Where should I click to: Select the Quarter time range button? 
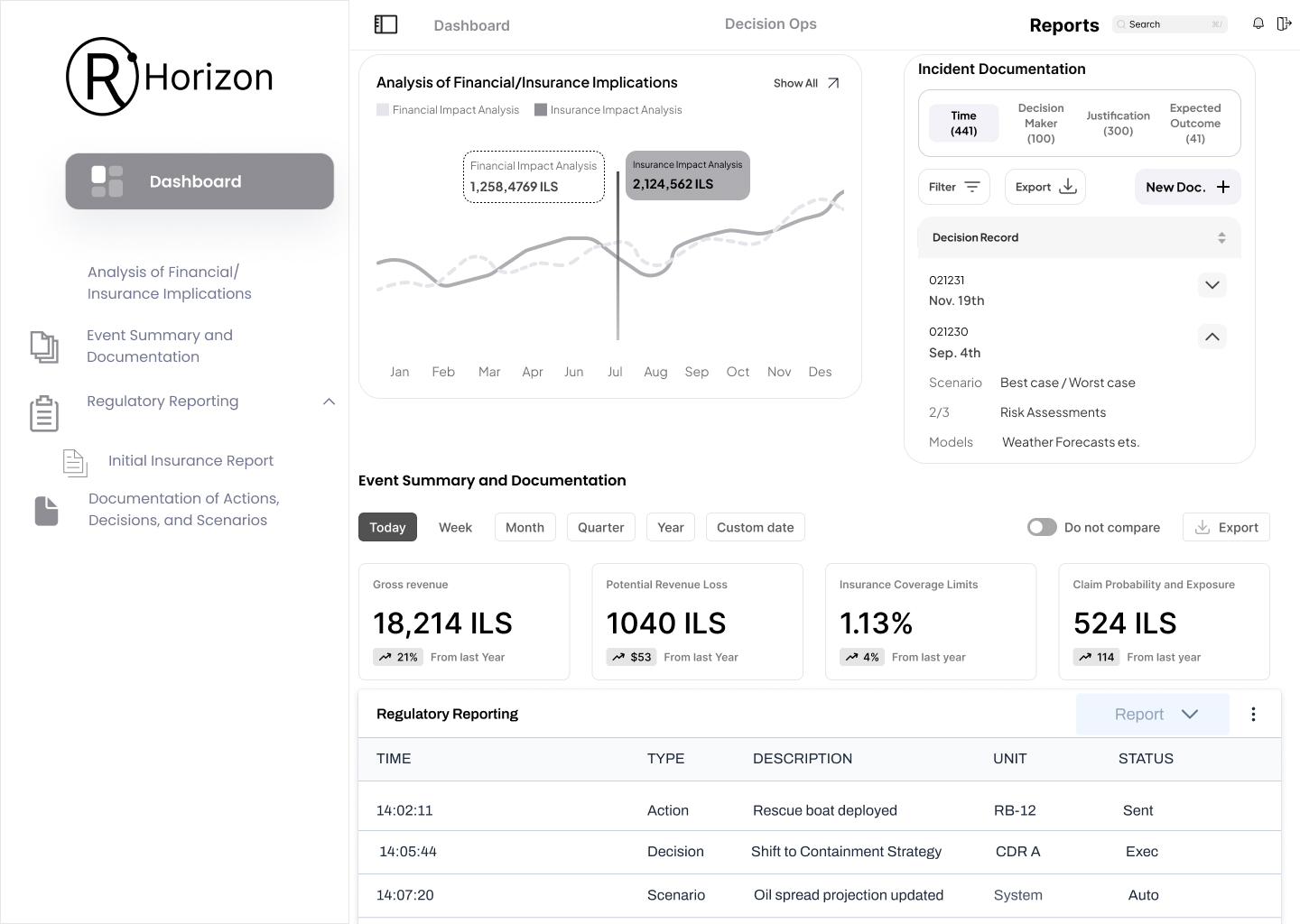(x=600, y=527)
